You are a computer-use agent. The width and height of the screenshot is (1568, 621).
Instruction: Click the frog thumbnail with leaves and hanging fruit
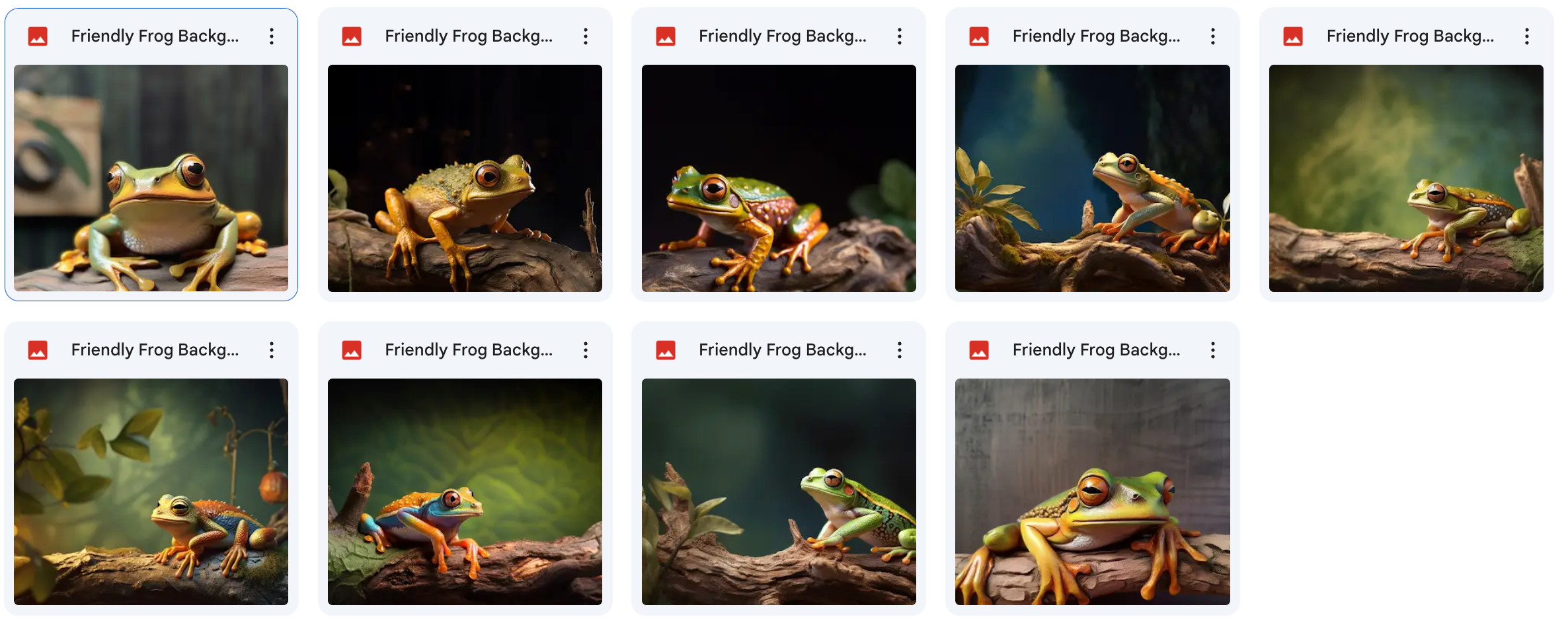151,492
